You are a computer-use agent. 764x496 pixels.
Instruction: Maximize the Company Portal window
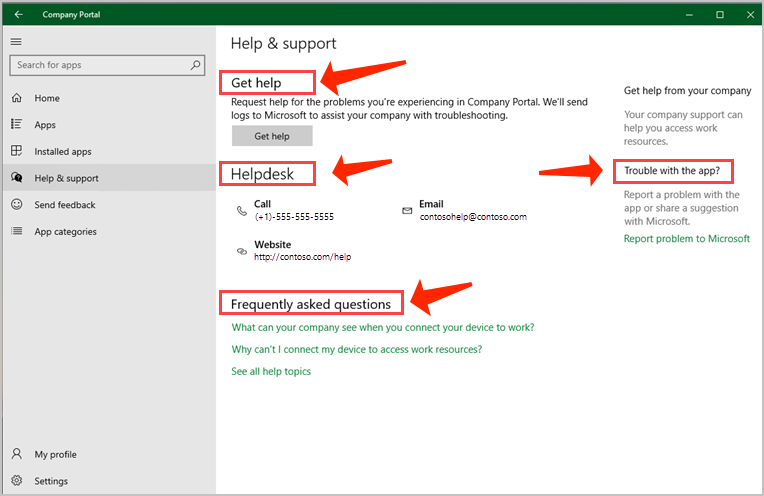point(720,15)
